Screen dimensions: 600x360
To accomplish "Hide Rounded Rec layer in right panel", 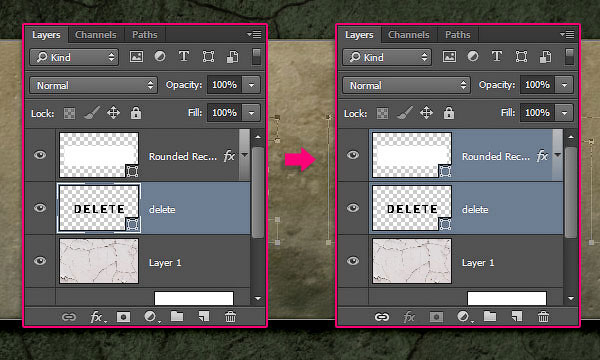I will (353, 155).
